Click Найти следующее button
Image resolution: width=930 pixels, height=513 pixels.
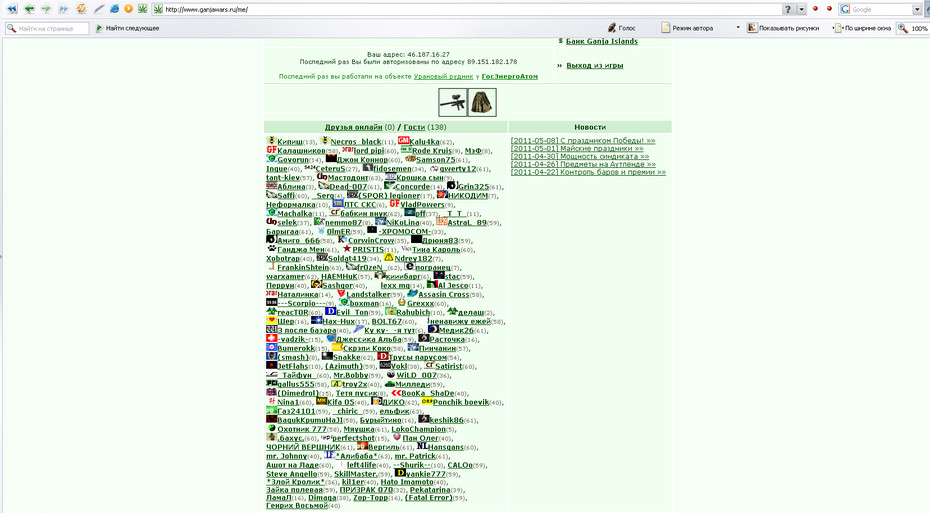tap(128, 28)
